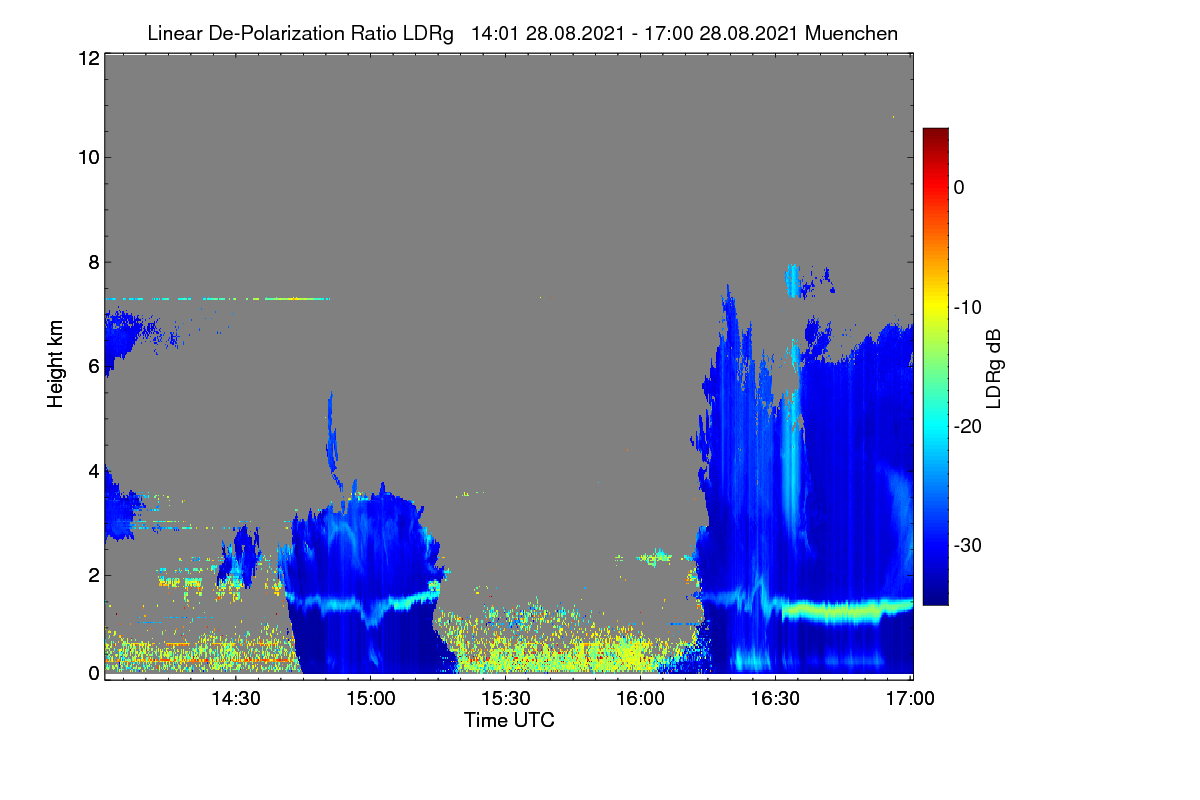
Task: Click the y-axis tick label "2"
Action: tap(92, 575)
